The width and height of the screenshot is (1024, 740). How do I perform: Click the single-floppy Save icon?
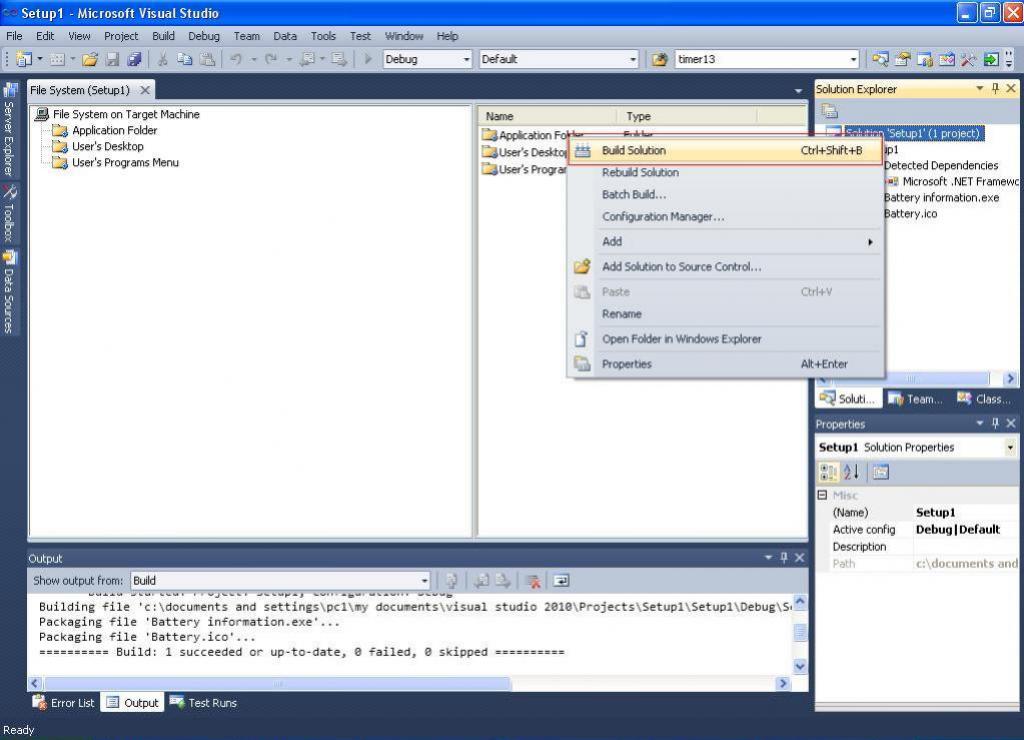[x=112, y=59]
